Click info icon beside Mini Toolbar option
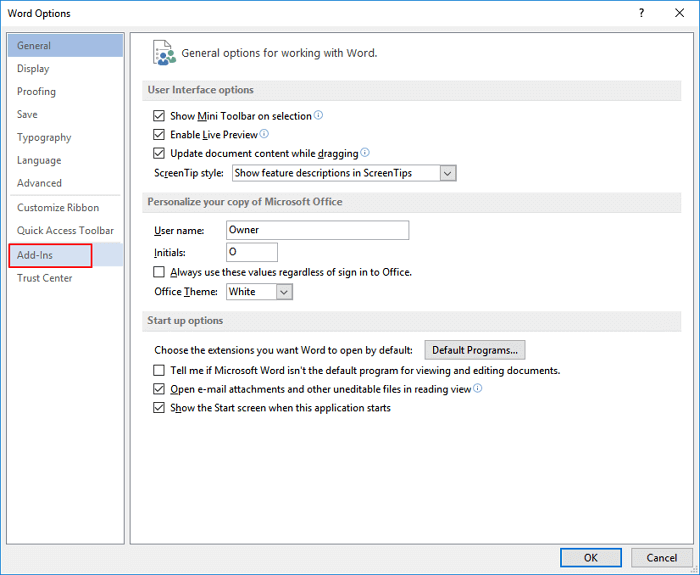Image resolution: width=700 pixels, height=575 pixels. tap(319, 116)
